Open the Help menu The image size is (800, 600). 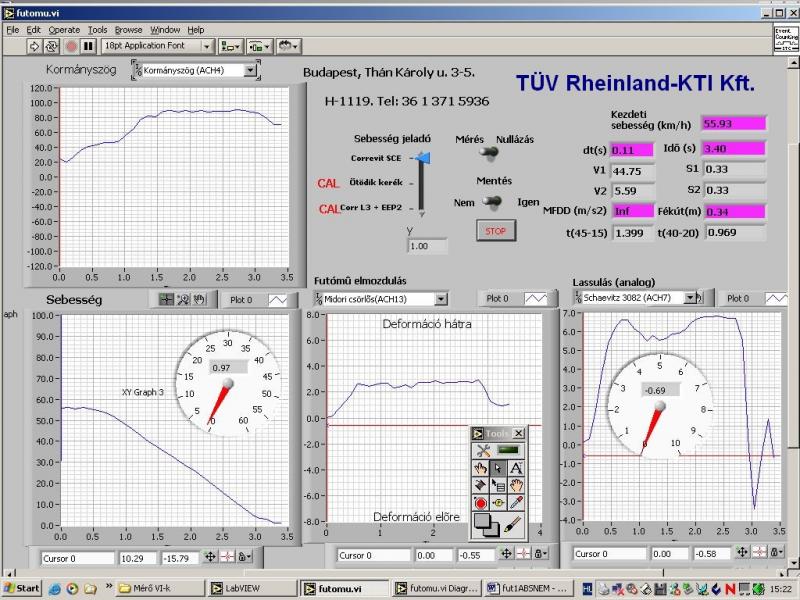pyautogui.click(x=195, y=30)
